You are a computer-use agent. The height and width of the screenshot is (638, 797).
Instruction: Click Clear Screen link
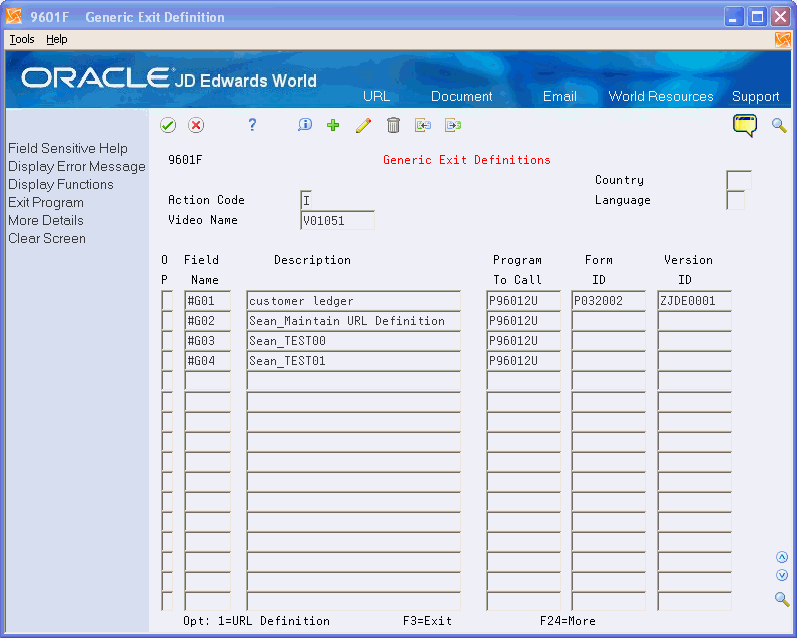click(47, 238)
